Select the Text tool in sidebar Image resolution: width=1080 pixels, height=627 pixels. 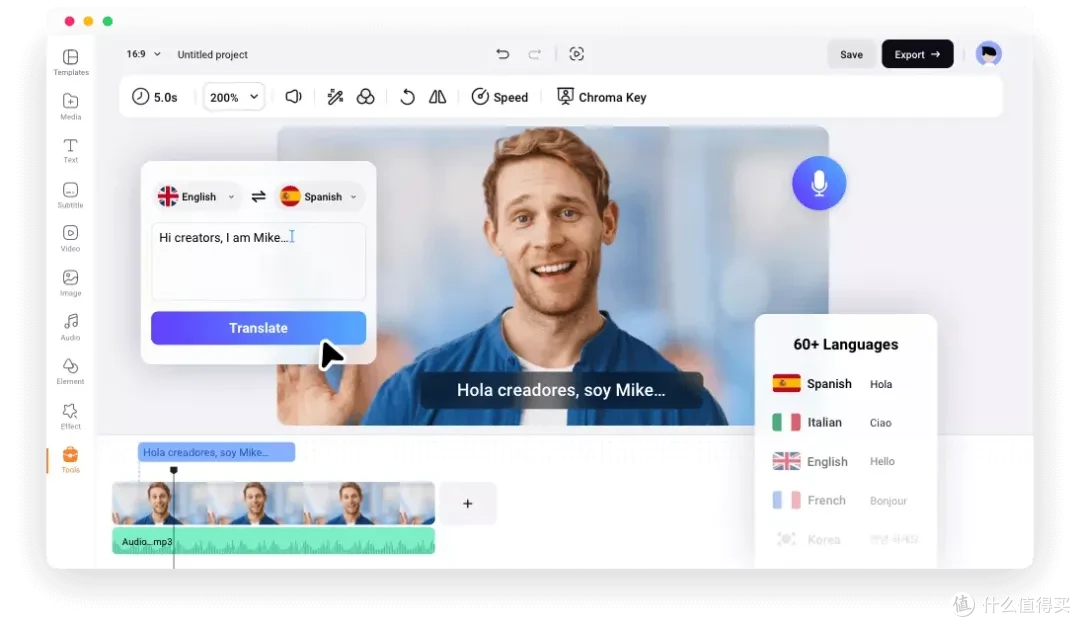(70, 150)
